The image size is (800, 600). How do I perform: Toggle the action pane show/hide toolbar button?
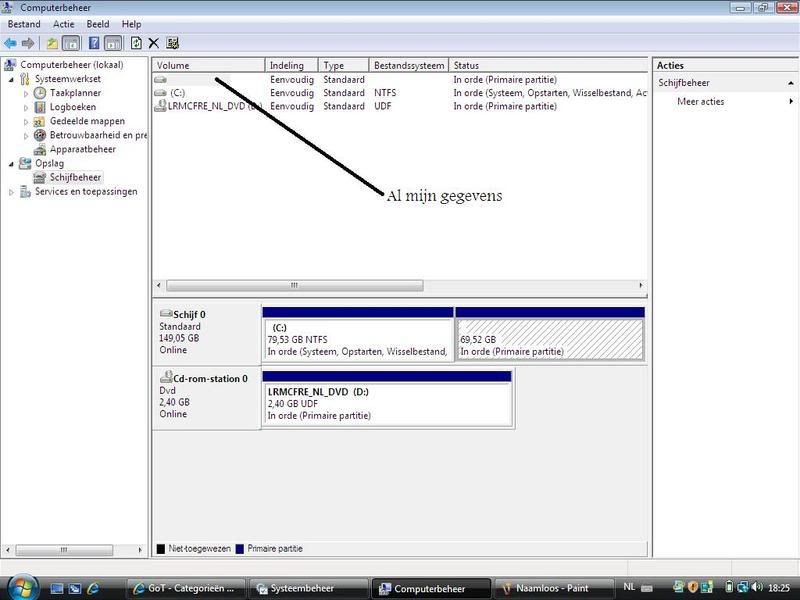pyautogui.click(x=112, y=43)
